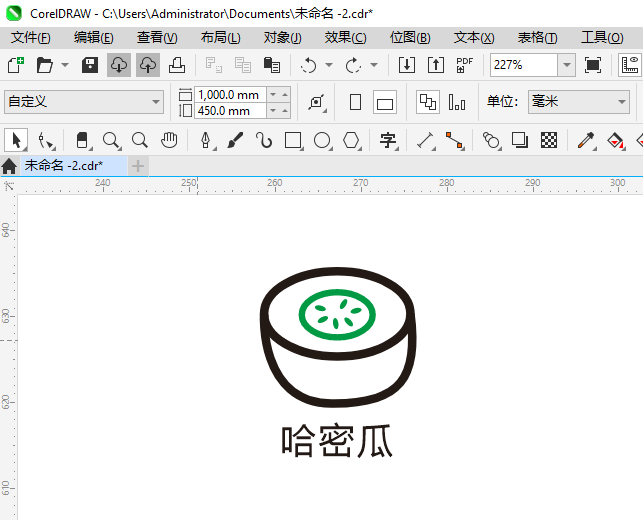Open the 单位 millimeter units dropdown
This screenshot has height=520, width=643.
click(x=579, y=102)
